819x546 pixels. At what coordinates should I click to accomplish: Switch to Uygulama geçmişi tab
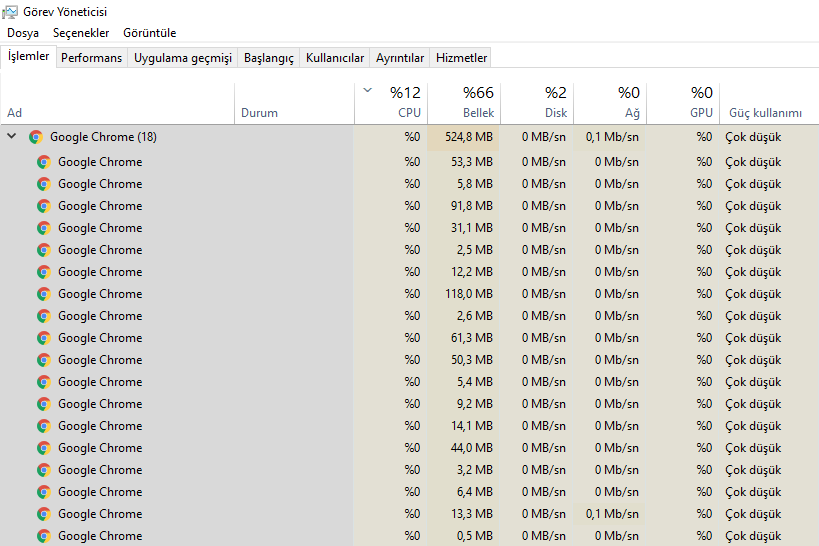[183, 57]
